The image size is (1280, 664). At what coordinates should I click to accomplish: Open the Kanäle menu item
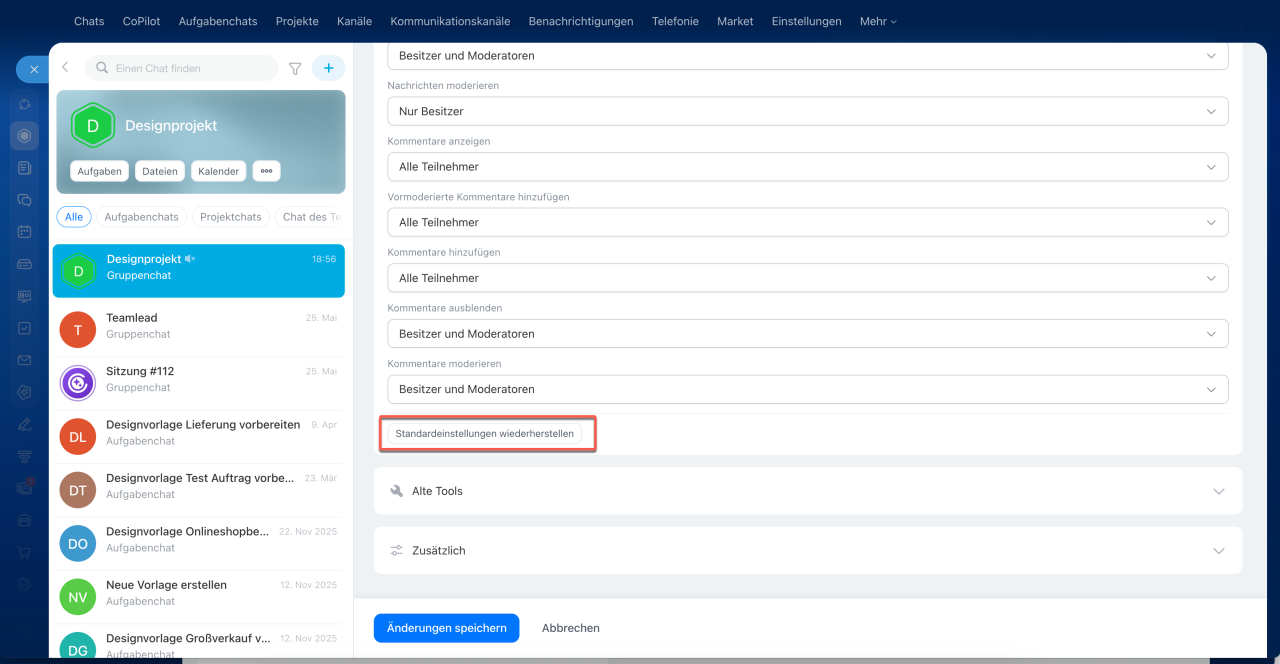[x=354, y=21]
